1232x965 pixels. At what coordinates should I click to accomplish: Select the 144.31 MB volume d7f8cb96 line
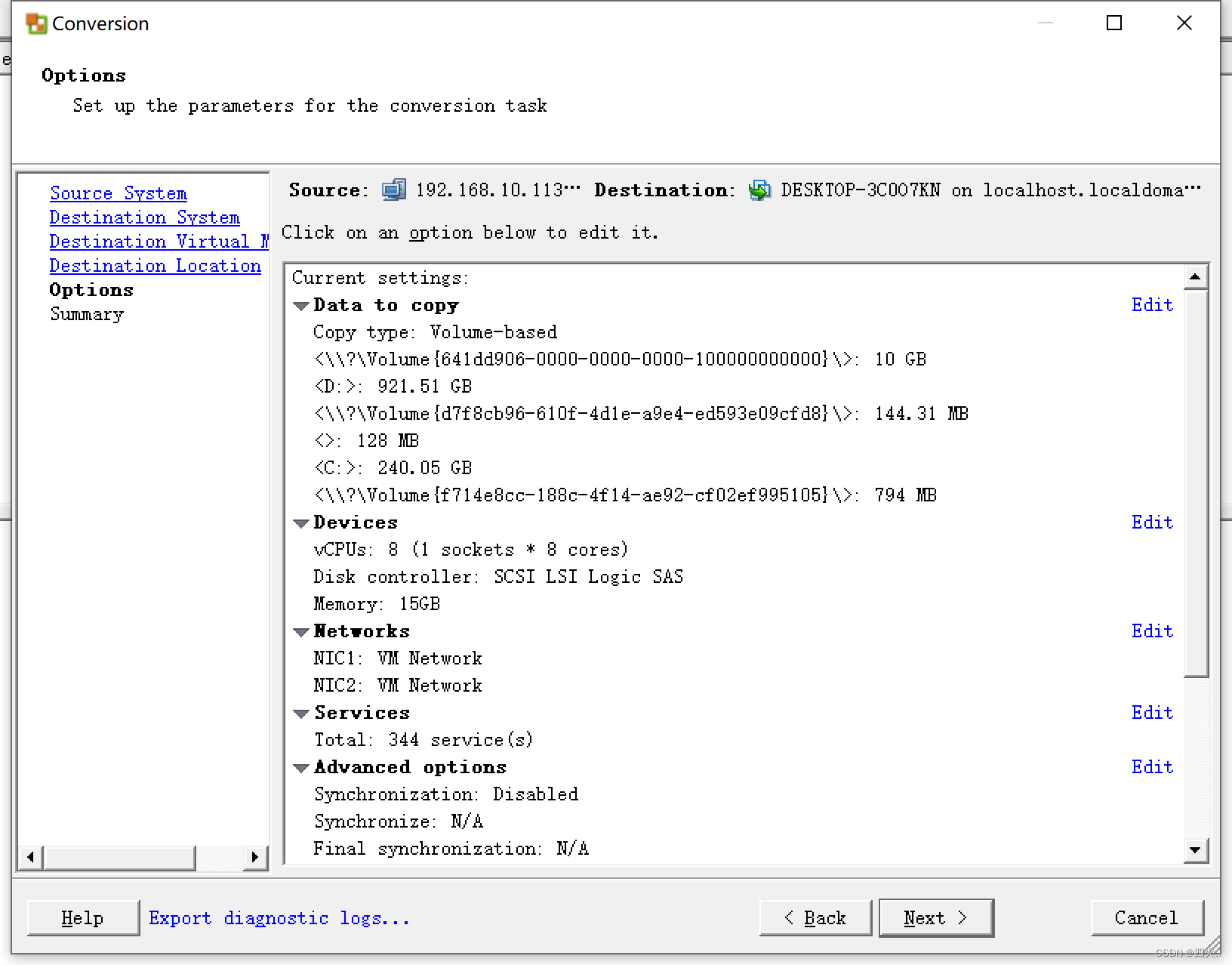tap(642, 414)
